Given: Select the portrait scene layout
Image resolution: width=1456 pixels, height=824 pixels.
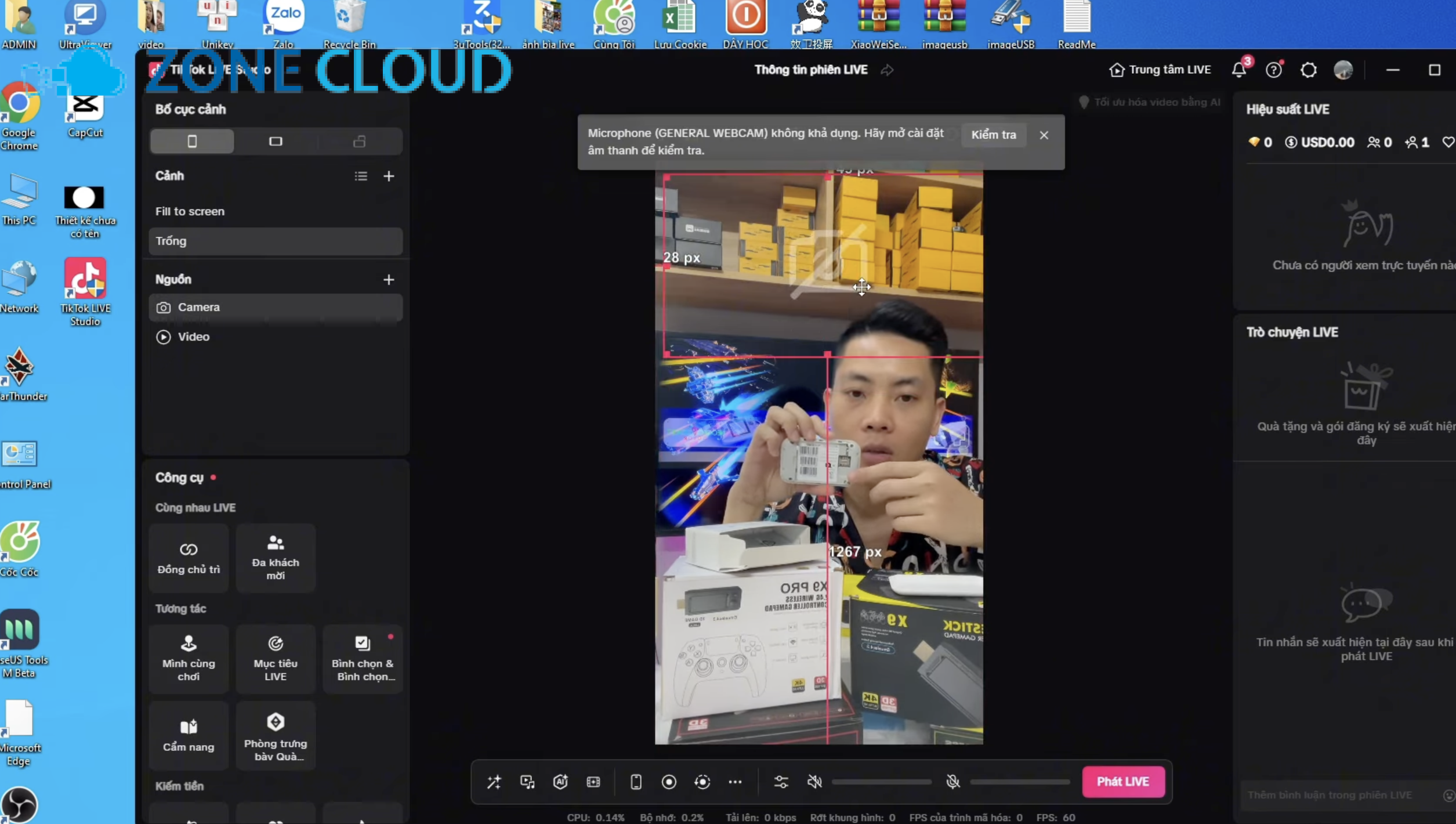Looking at the screenshot, I should pyautogui.click(x=192, y=141).
